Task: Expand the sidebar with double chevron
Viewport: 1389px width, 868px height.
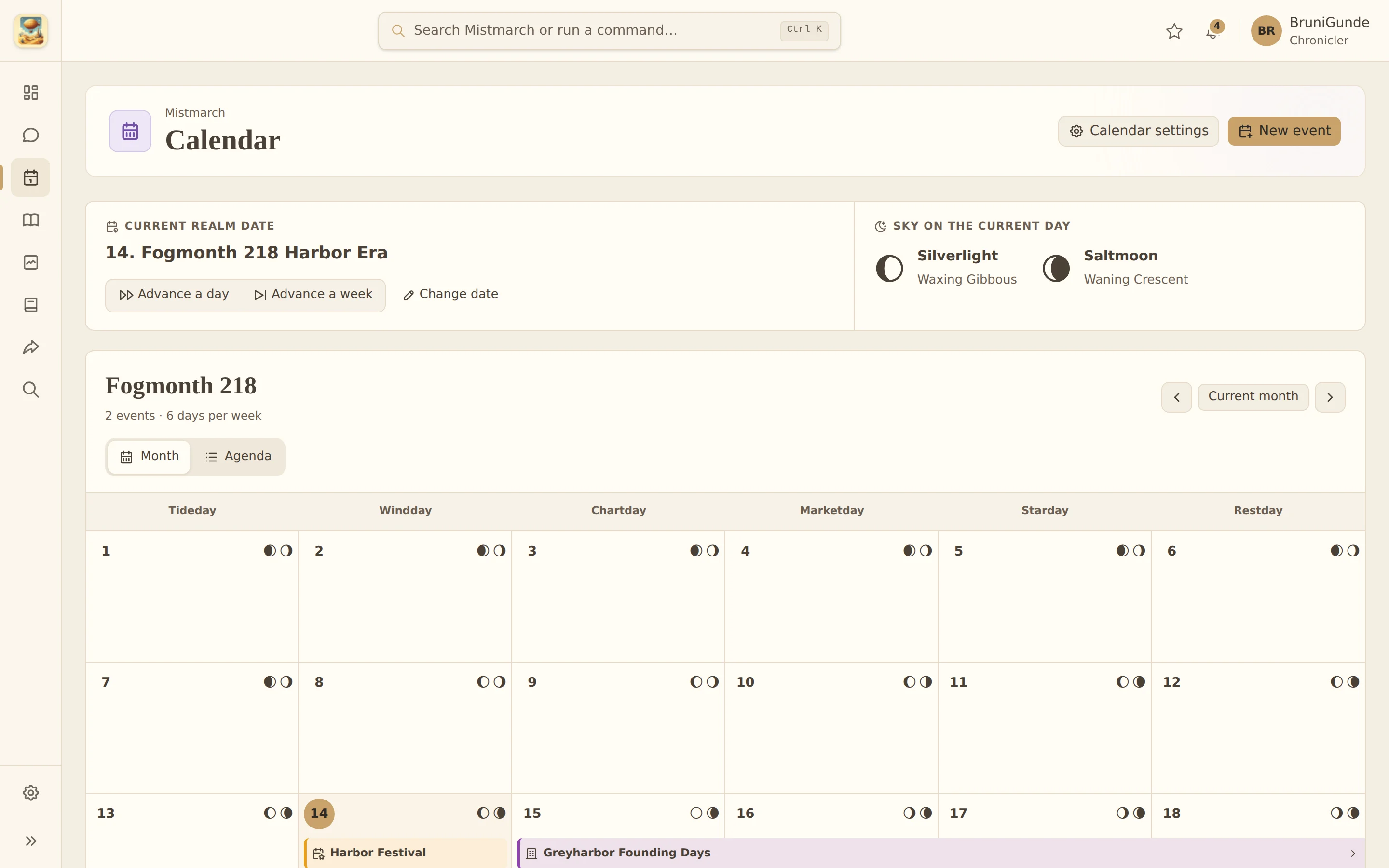Action: click(30, 841)
